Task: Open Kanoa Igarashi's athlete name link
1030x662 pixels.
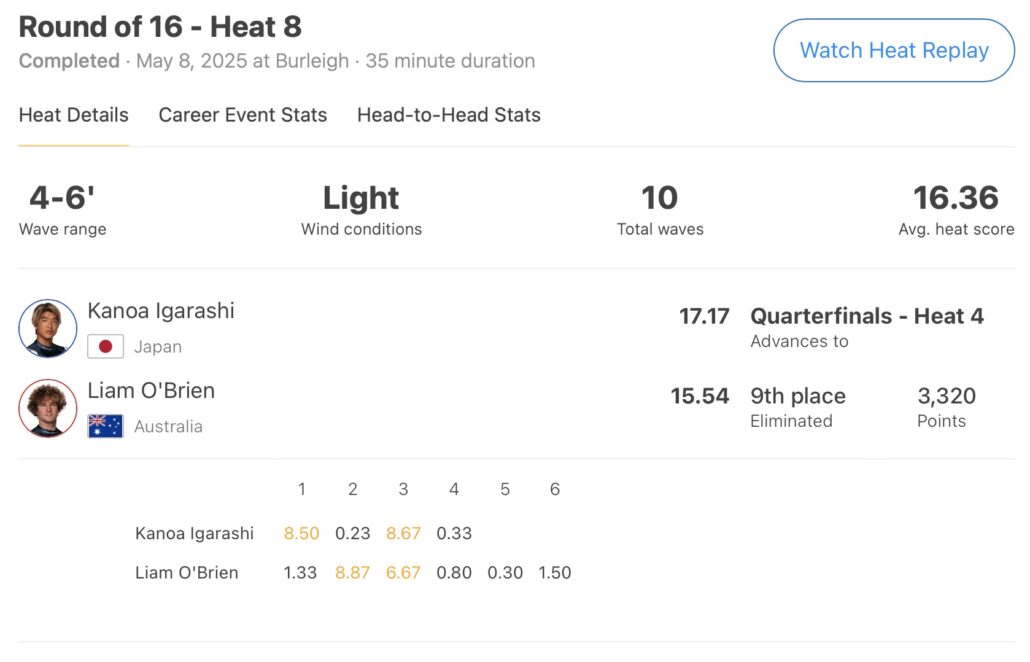Action: pyautogui.click(x=161, y=311)
